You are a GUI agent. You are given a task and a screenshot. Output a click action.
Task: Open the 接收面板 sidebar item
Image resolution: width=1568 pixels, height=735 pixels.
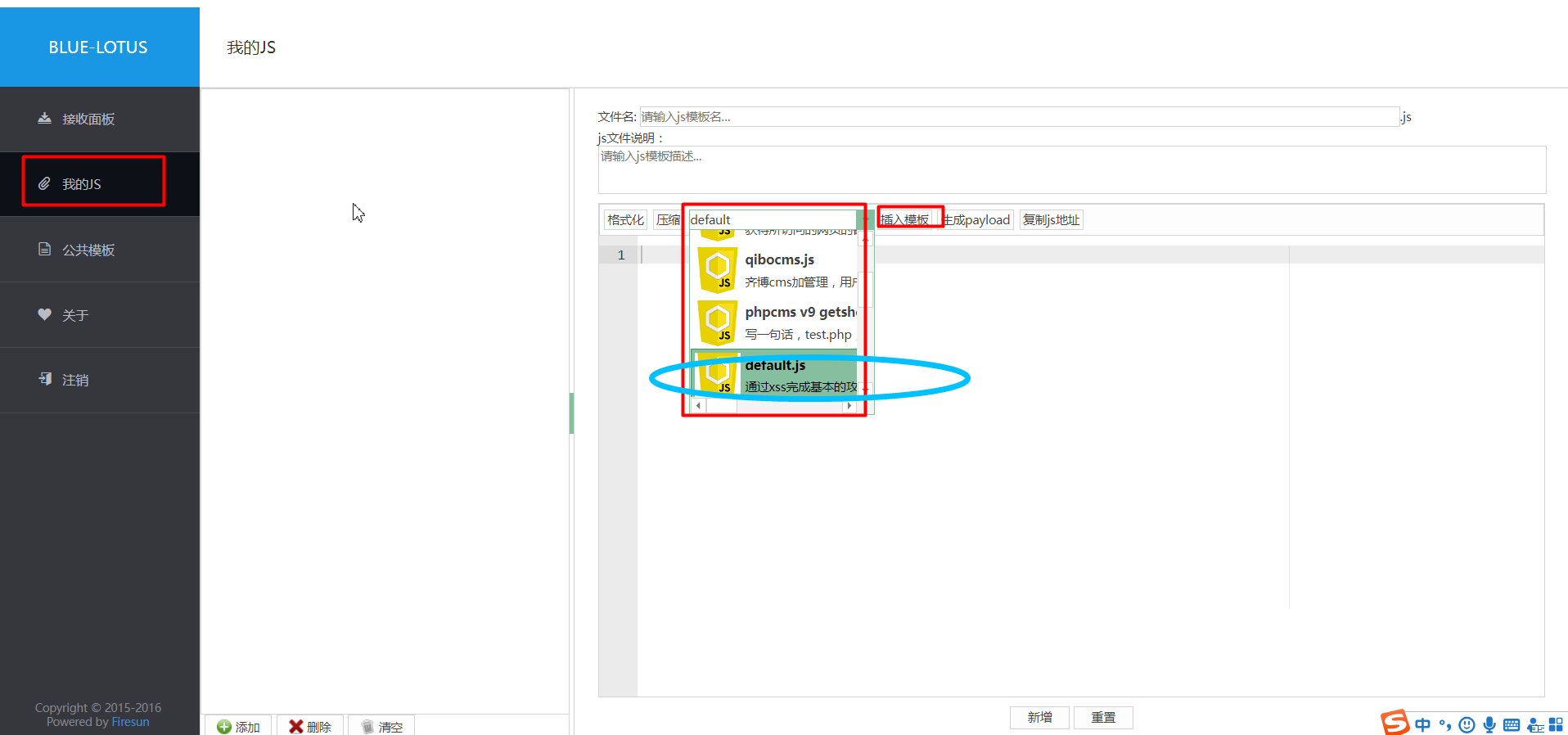click(99, 119)
